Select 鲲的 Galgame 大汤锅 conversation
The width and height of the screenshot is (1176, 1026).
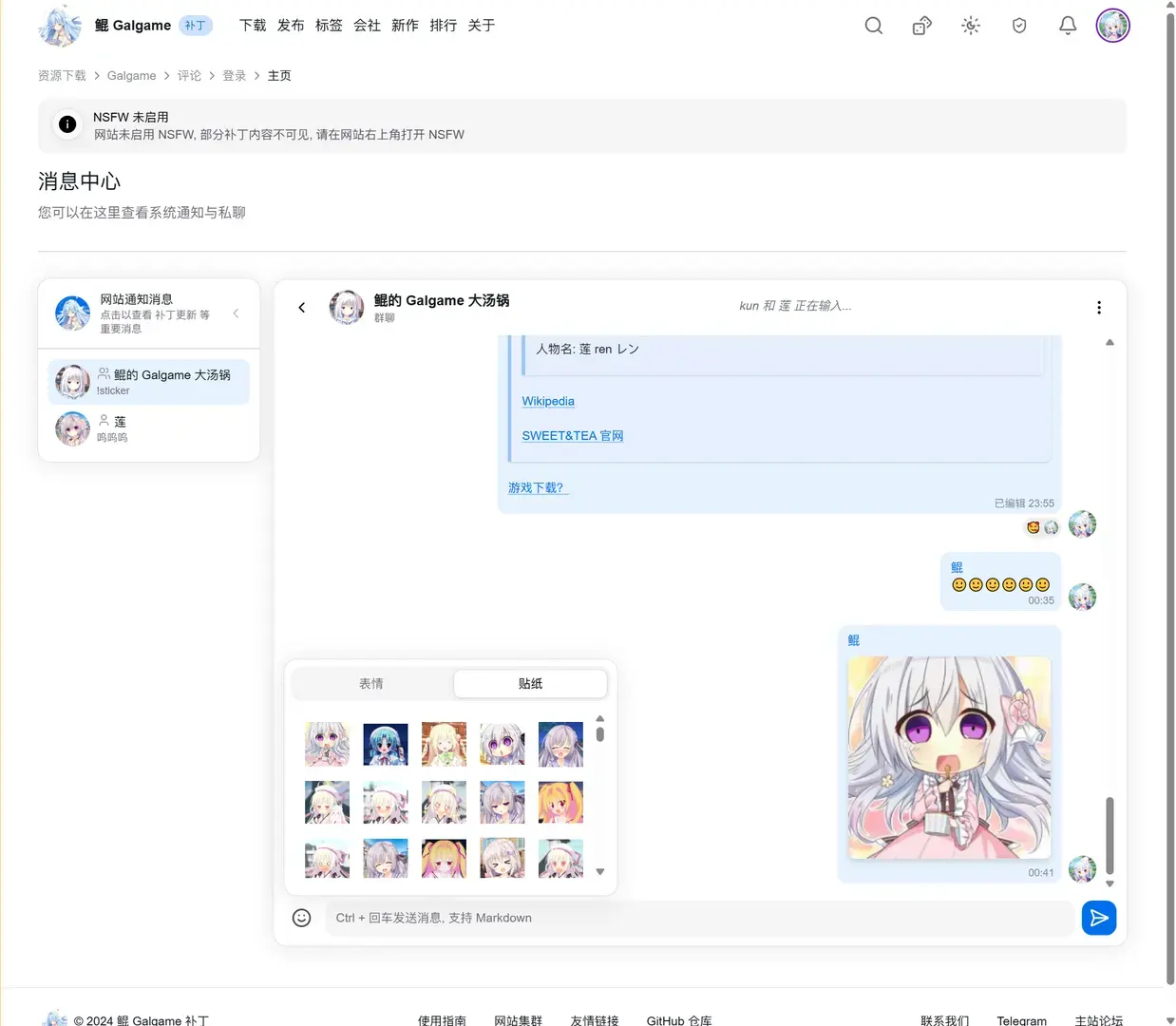point(149,381)
